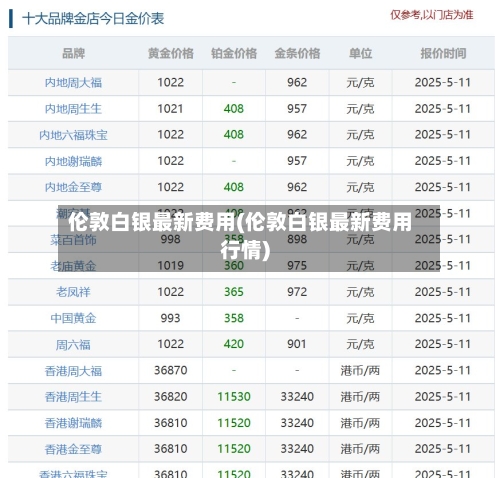Select gold price 36810 in 香港谢瑞麟 row

click(x=171, y=423)
